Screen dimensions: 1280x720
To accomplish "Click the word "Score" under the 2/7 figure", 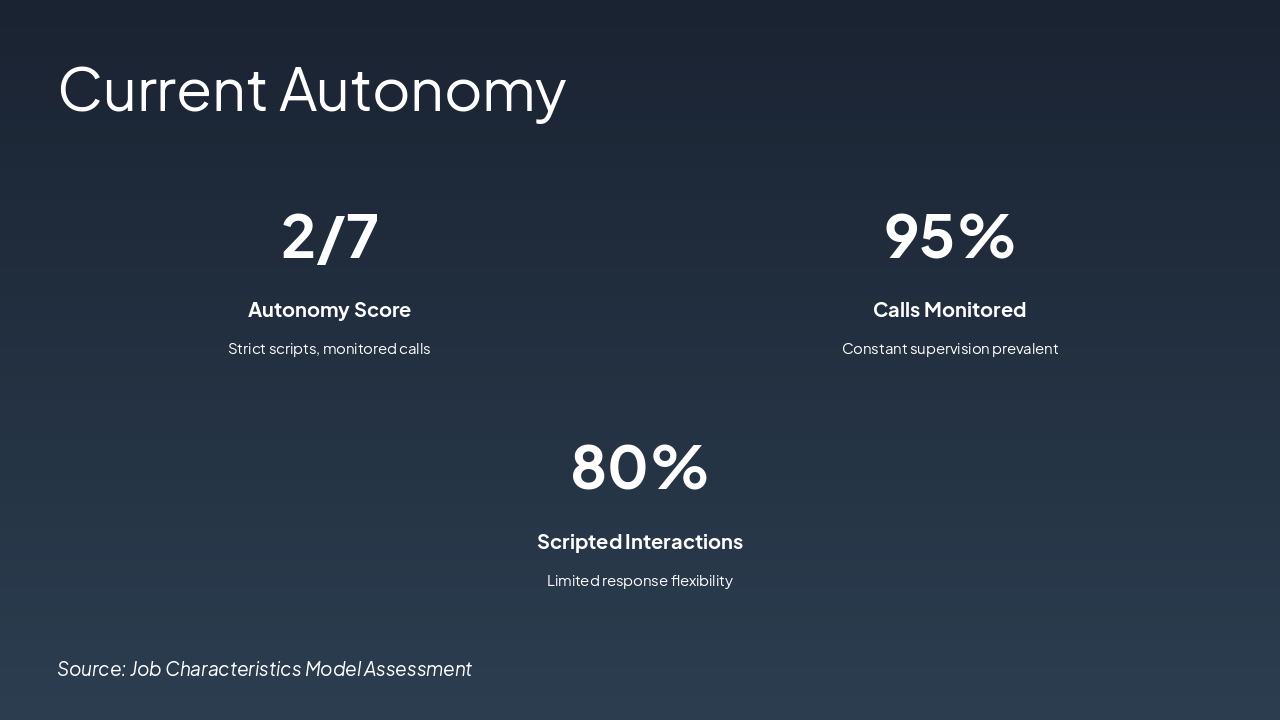I will pos(382,310).
